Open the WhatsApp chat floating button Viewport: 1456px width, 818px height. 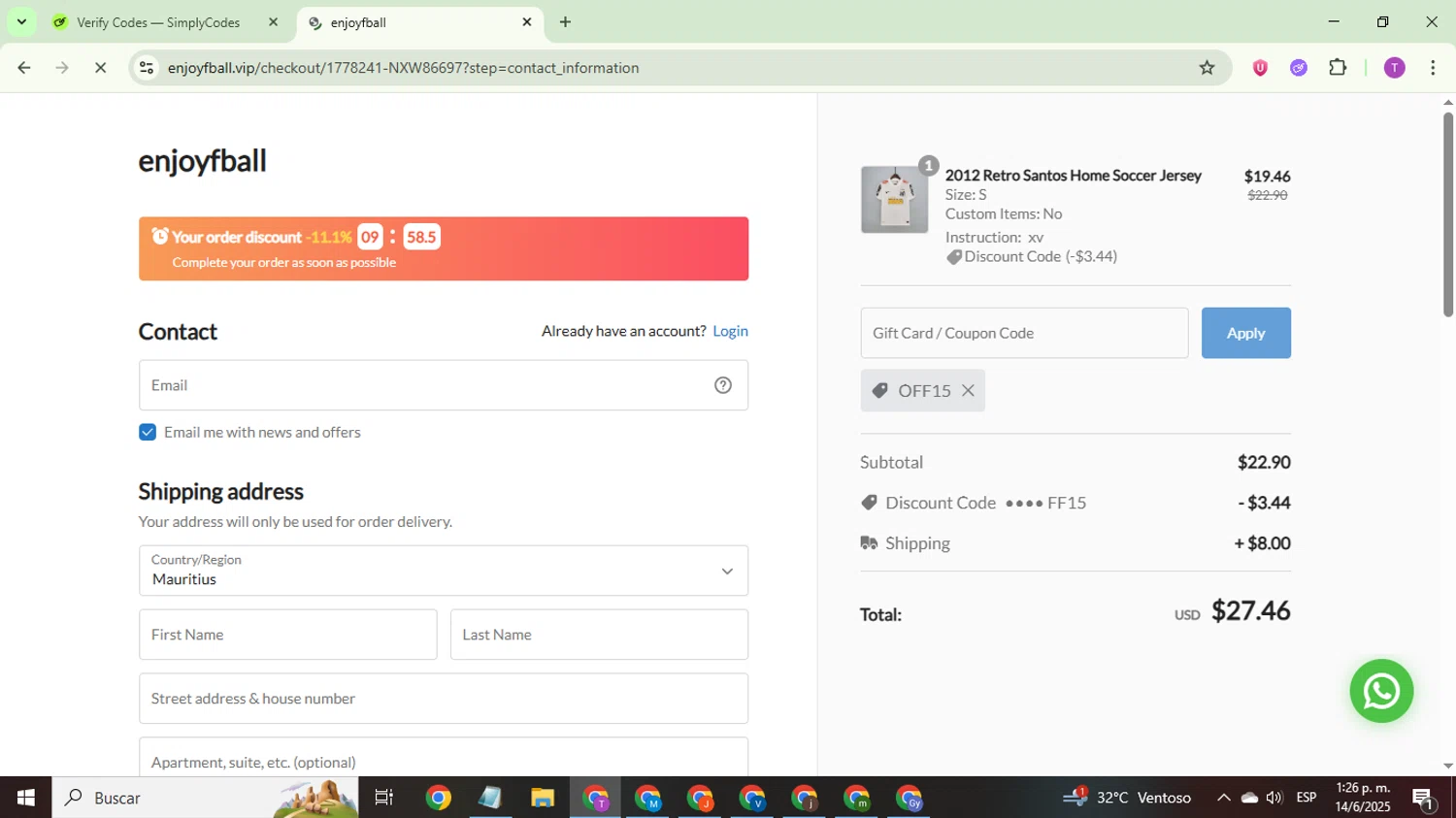(x=1381, y=691)
